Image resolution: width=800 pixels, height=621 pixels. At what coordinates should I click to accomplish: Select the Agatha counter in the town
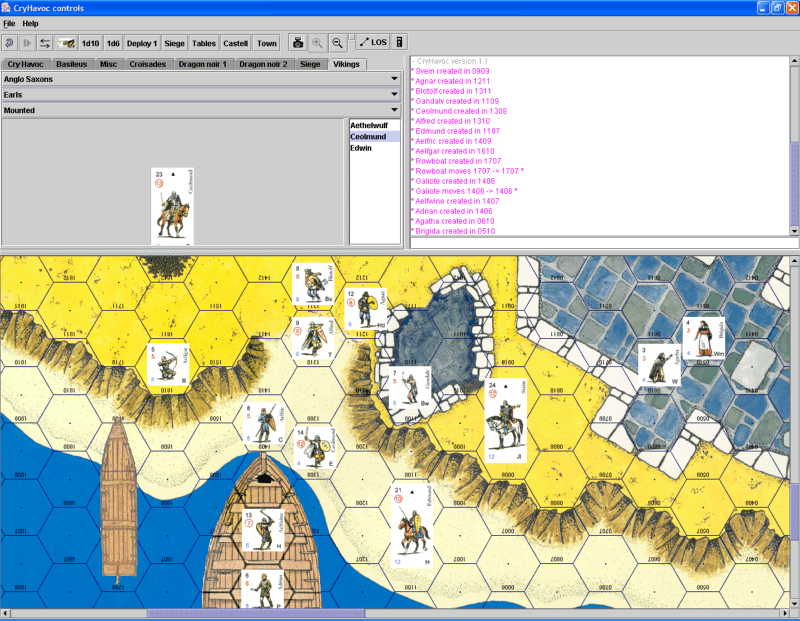[x=659, y=365]
